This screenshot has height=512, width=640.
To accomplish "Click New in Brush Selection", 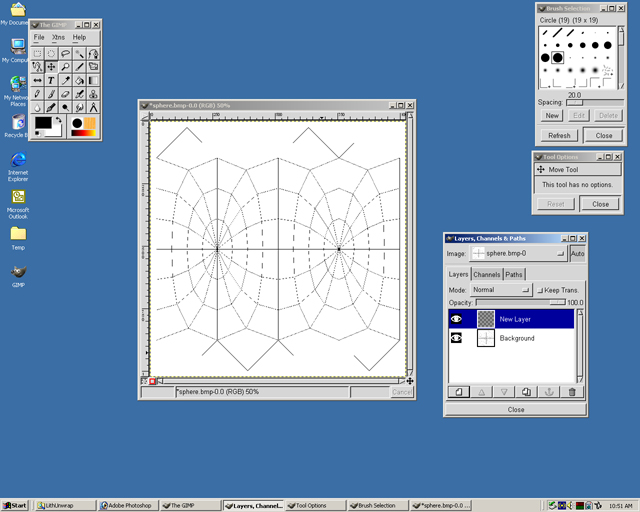I will [x=552, y=116].
